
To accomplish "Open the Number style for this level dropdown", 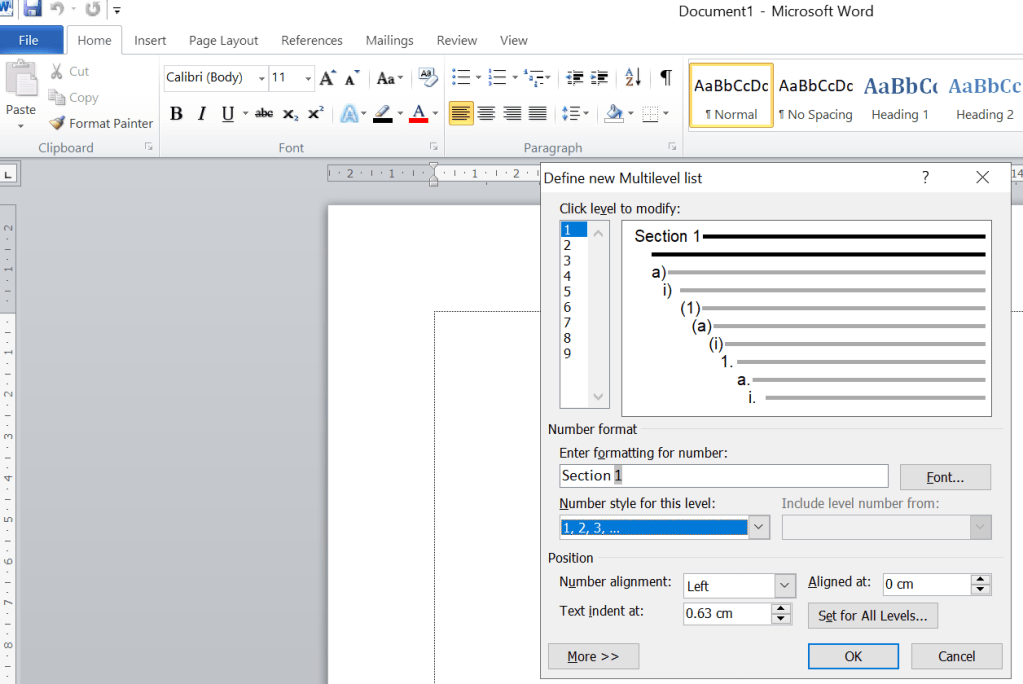I will 759,527.
